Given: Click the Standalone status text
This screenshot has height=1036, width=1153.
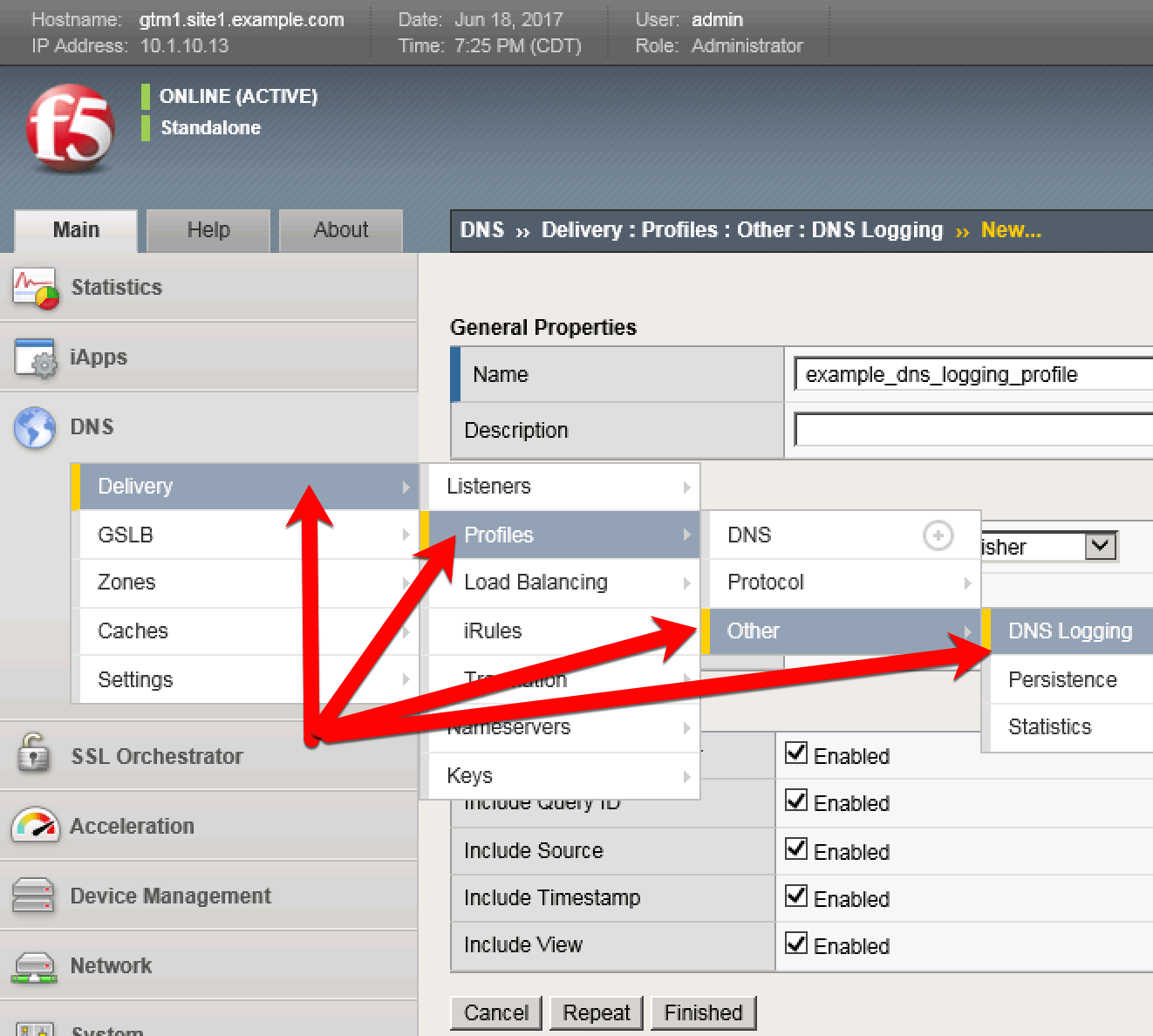Looking at the screenshot, I should point(210,127).
